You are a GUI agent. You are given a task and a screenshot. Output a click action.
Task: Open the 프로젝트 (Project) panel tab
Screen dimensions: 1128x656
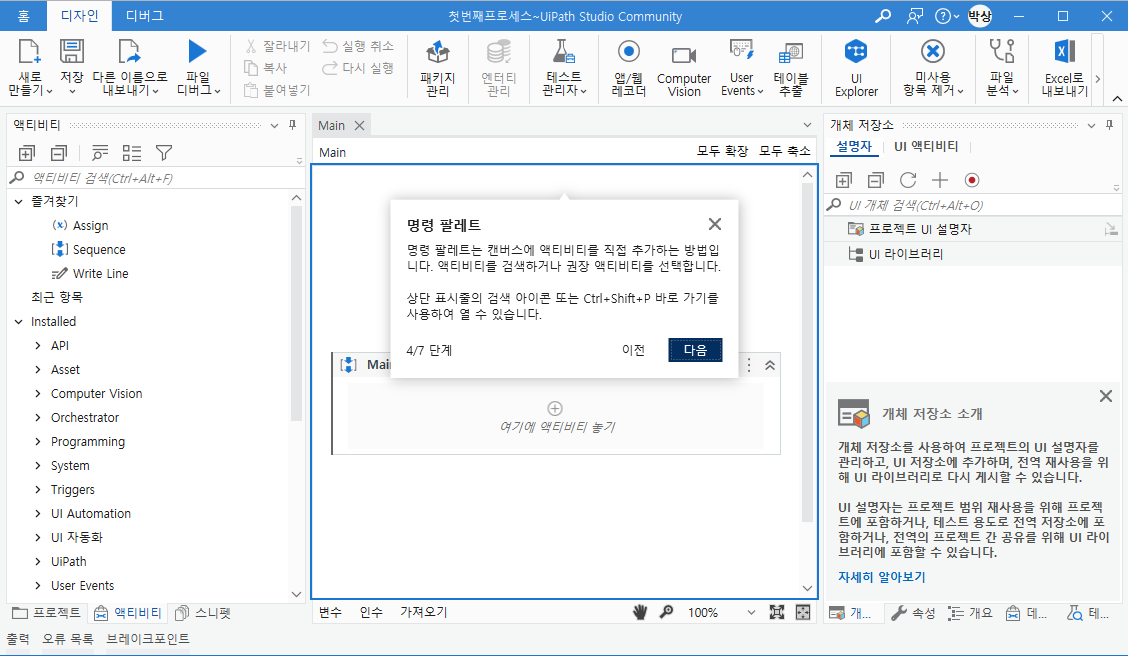pos(47,613)
